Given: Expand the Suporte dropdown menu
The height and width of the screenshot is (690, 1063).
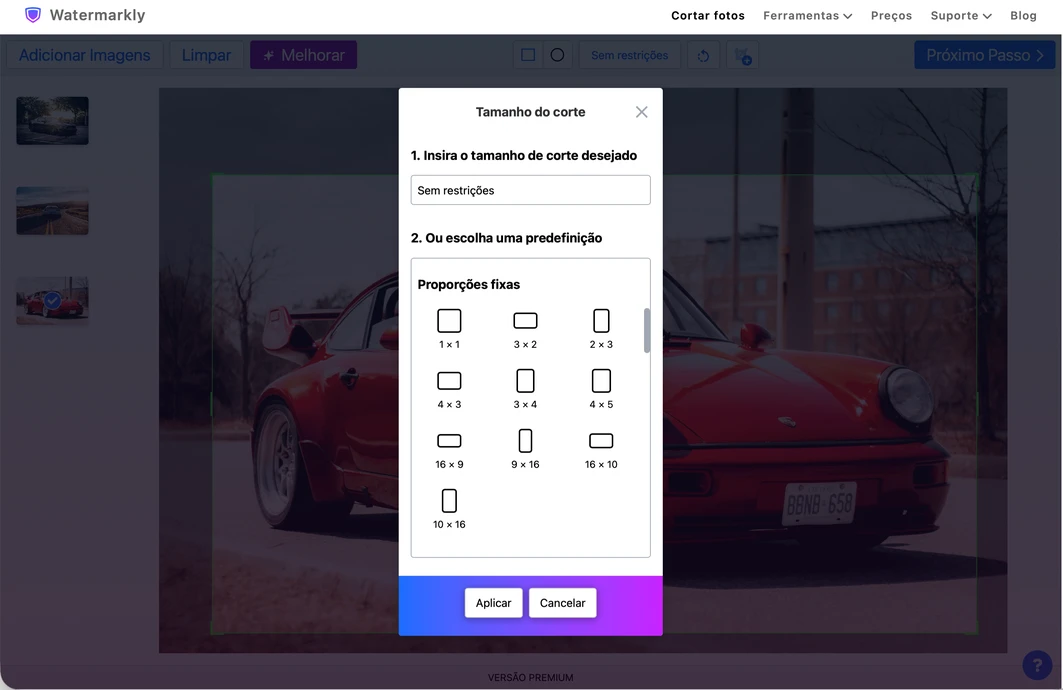Looking at the screenshot, I should tap(961, 16).
